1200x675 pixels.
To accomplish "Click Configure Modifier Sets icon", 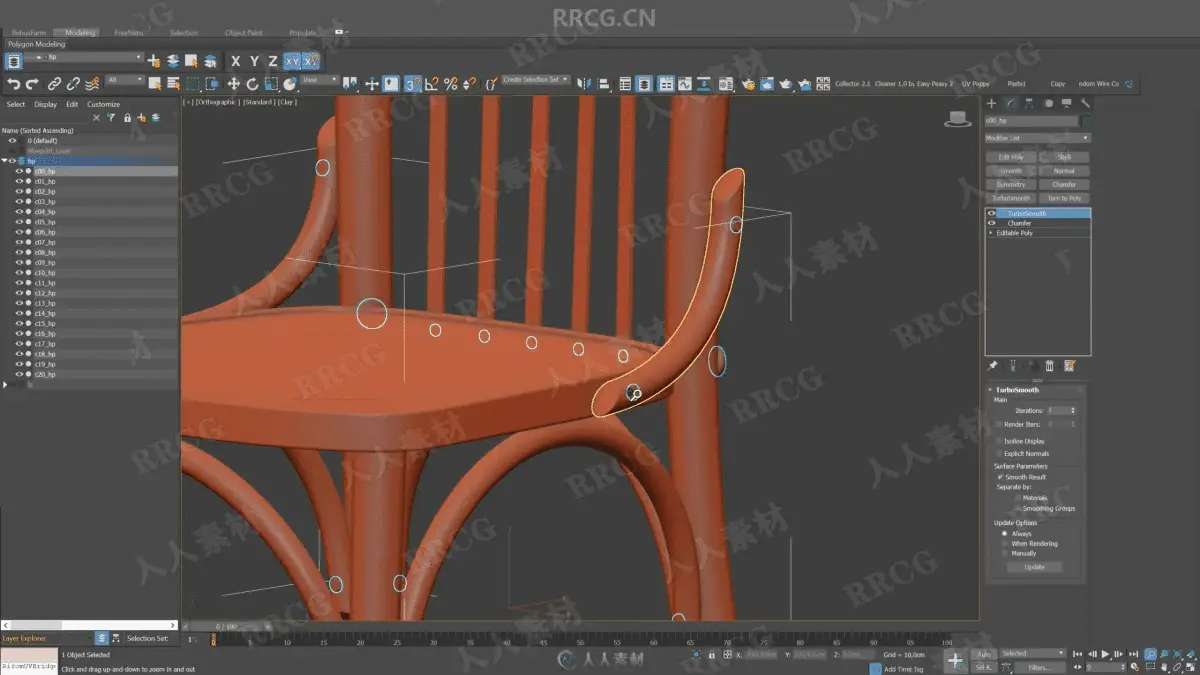I will tap(1069, 366).
